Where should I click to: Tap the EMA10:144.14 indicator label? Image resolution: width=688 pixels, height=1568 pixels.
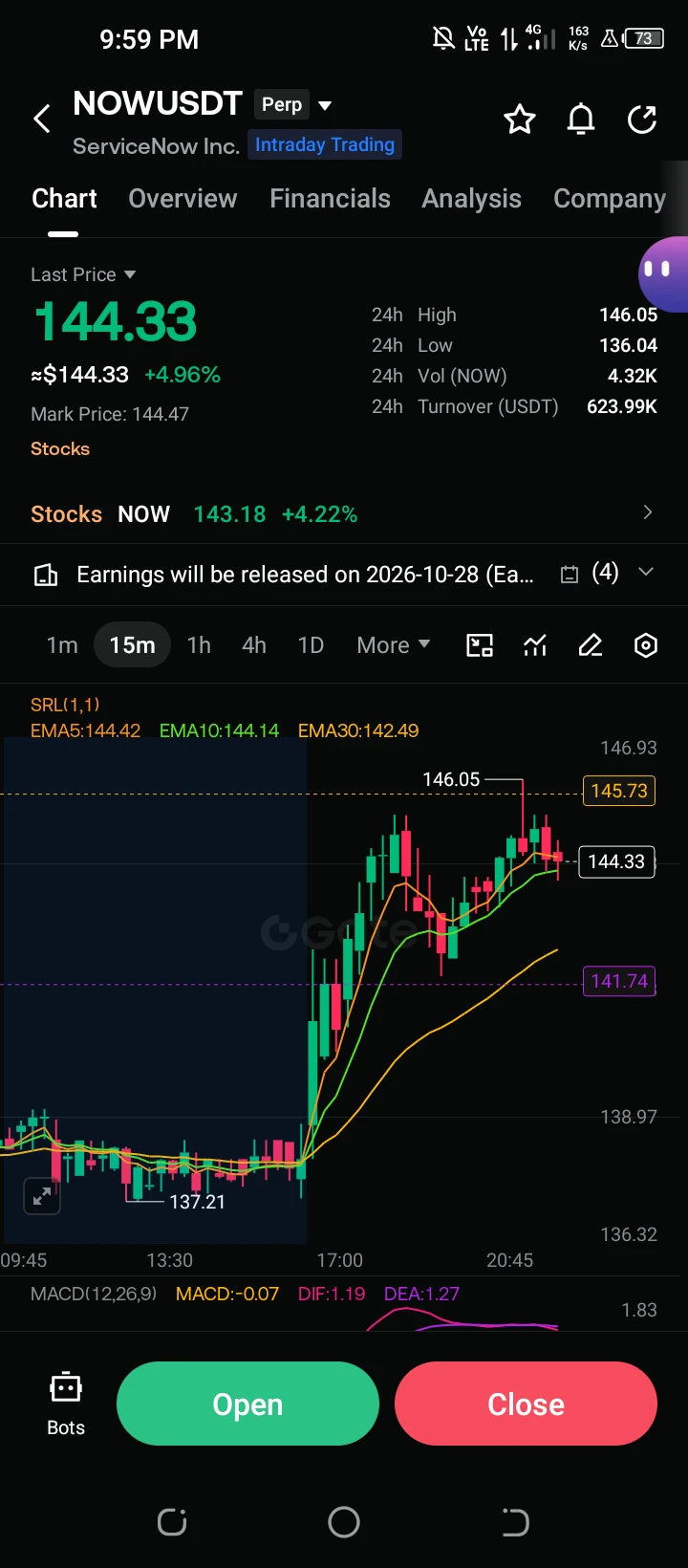(219, 730)
